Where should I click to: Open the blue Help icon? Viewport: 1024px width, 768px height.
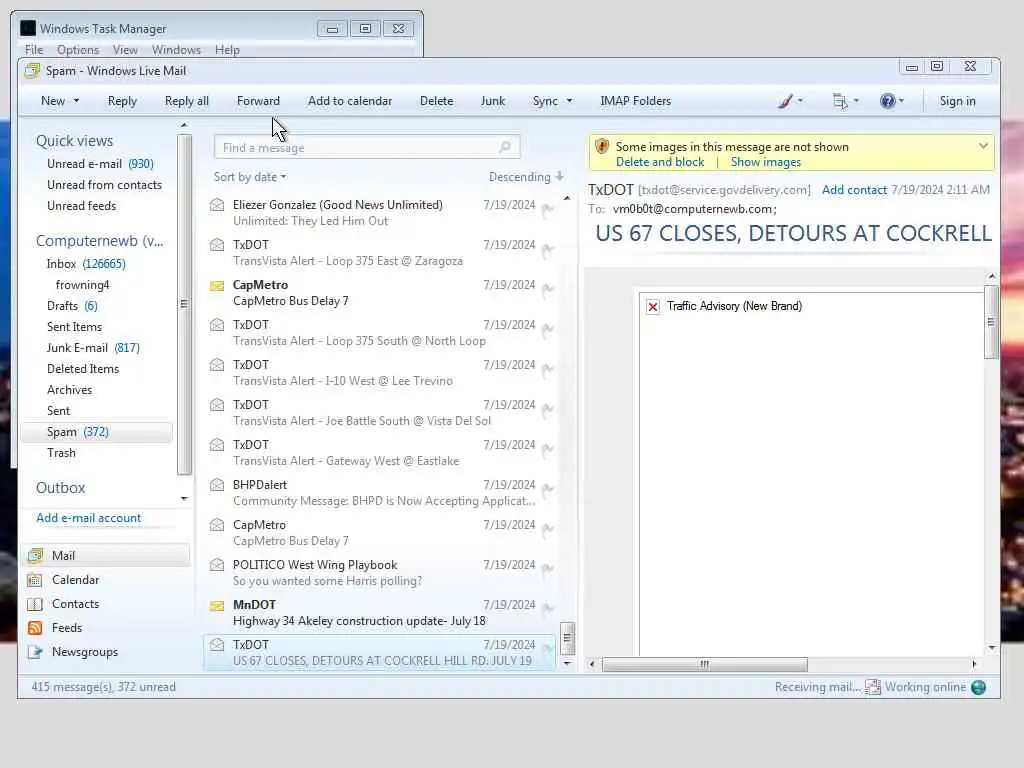[x=887, y=101]
